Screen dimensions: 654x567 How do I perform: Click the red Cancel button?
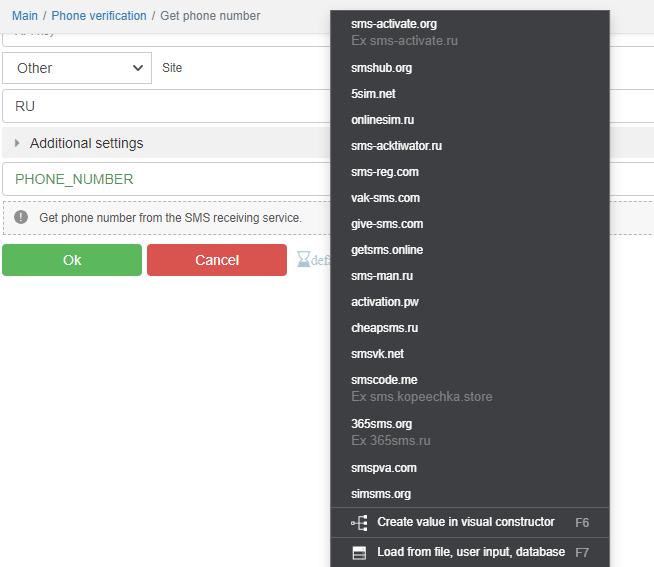[217, 260]
